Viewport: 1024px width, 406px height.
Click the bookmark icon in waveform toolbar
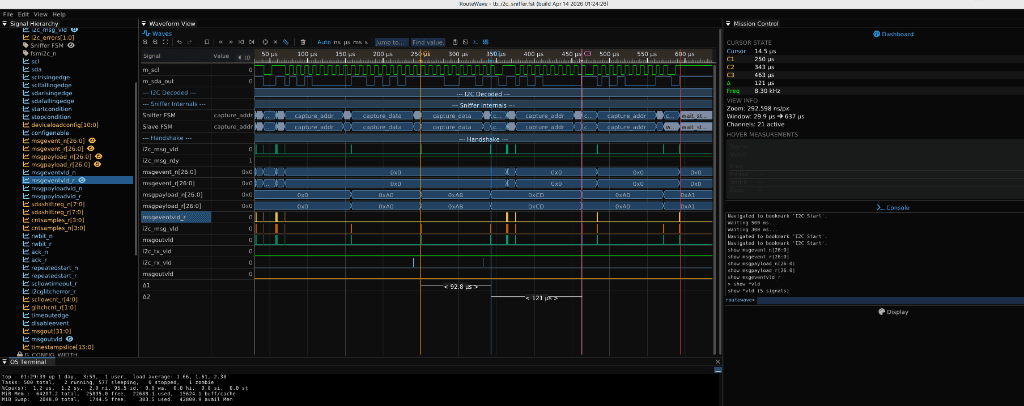(x=206, y=42)
